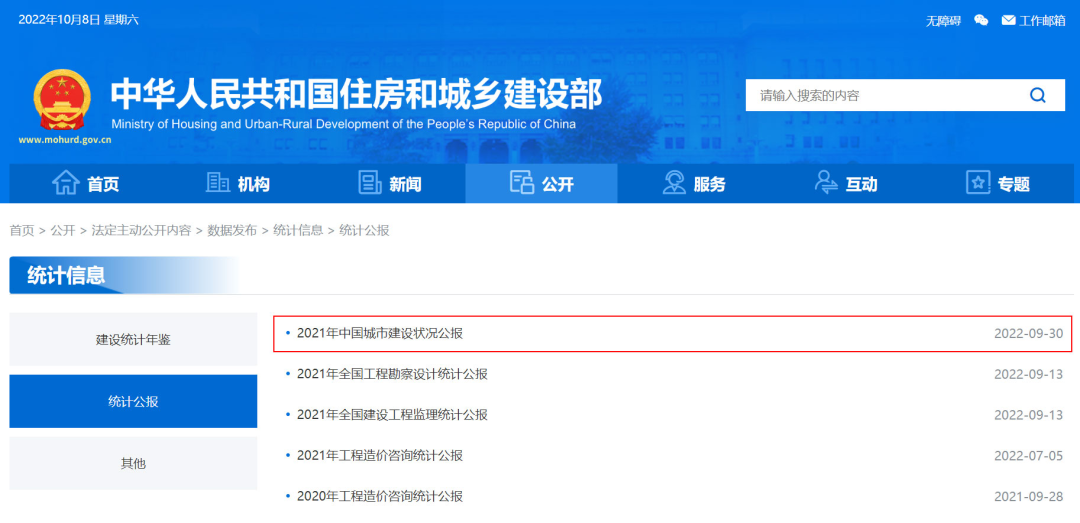
Task: Click the home icon for 首页
Action: (66, 183)
